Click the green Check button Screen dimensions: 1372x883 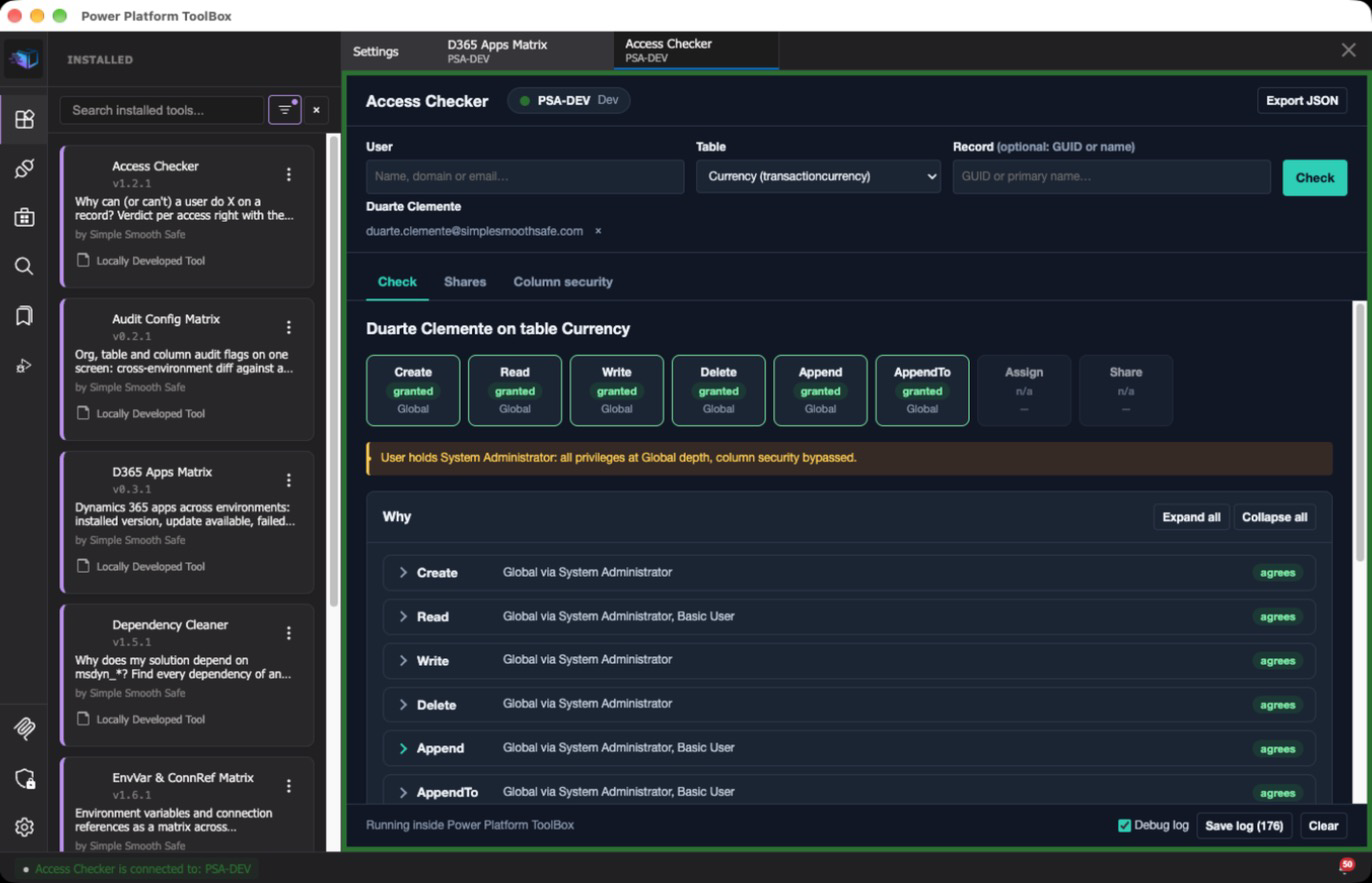pyautogui.click(x=1315, y=178)
